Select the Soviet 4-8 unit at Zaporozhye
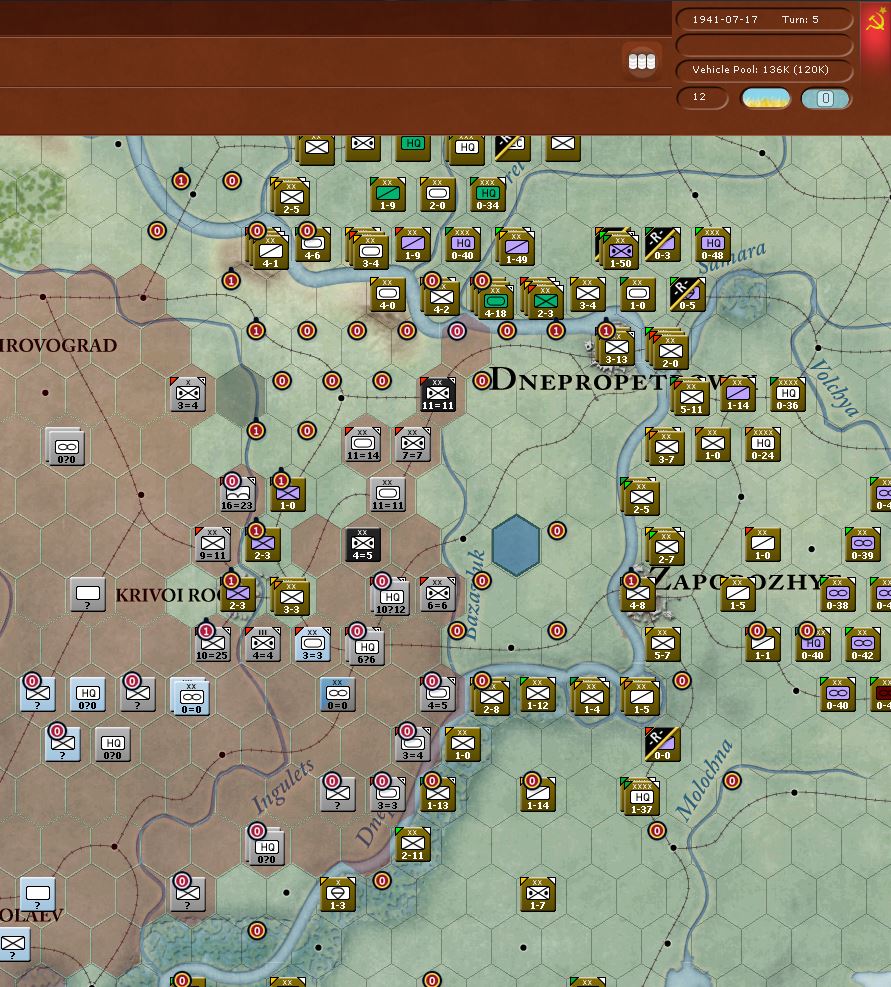The height and width of the screenshot is (987, 891). 637,594
